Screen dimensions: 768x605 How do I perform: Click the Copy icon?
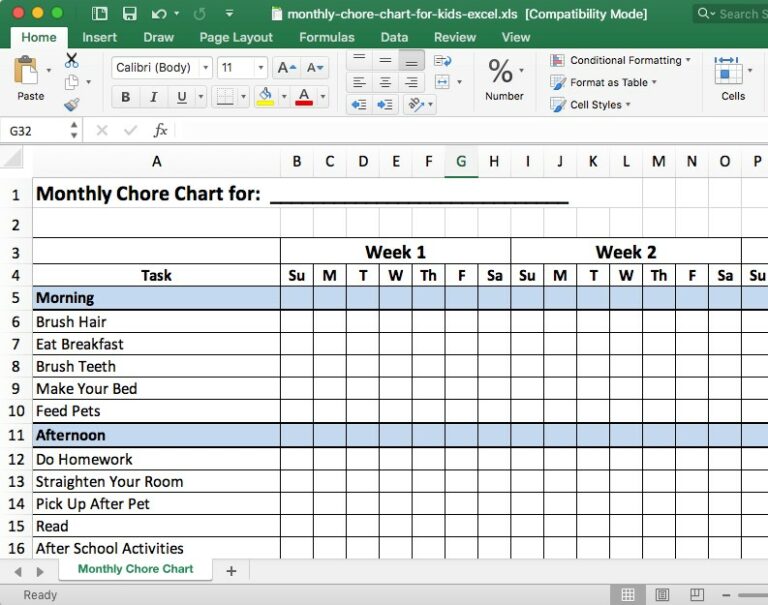(x=72, y=82)
